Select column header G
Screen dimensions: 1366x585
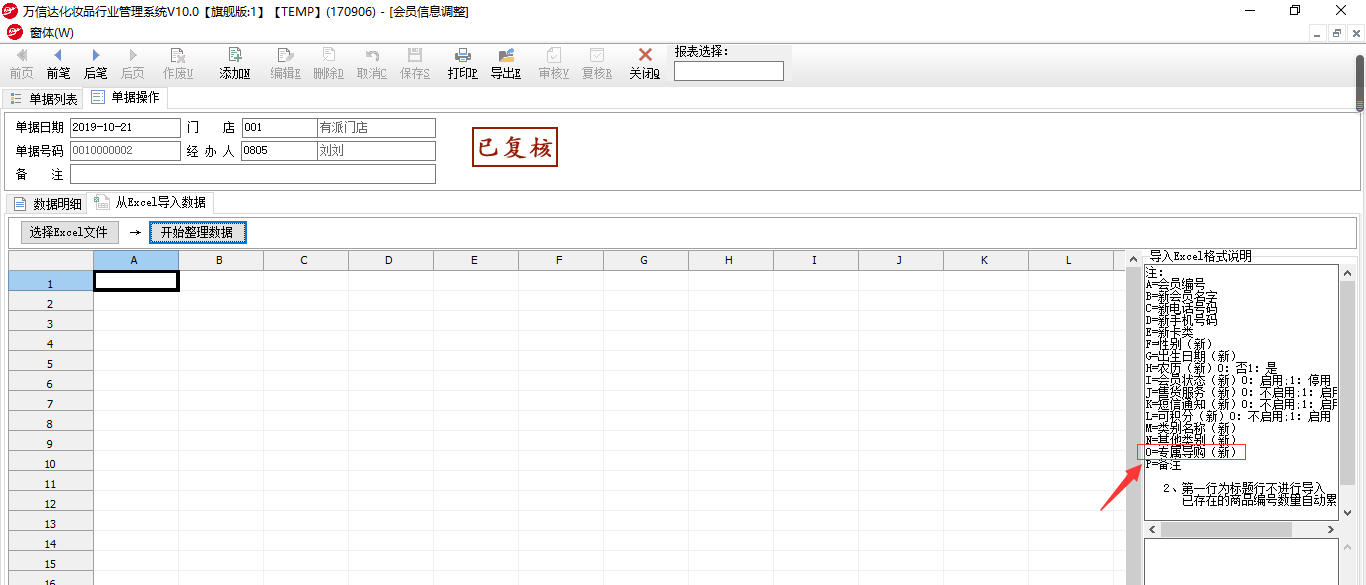coord(646,260)
